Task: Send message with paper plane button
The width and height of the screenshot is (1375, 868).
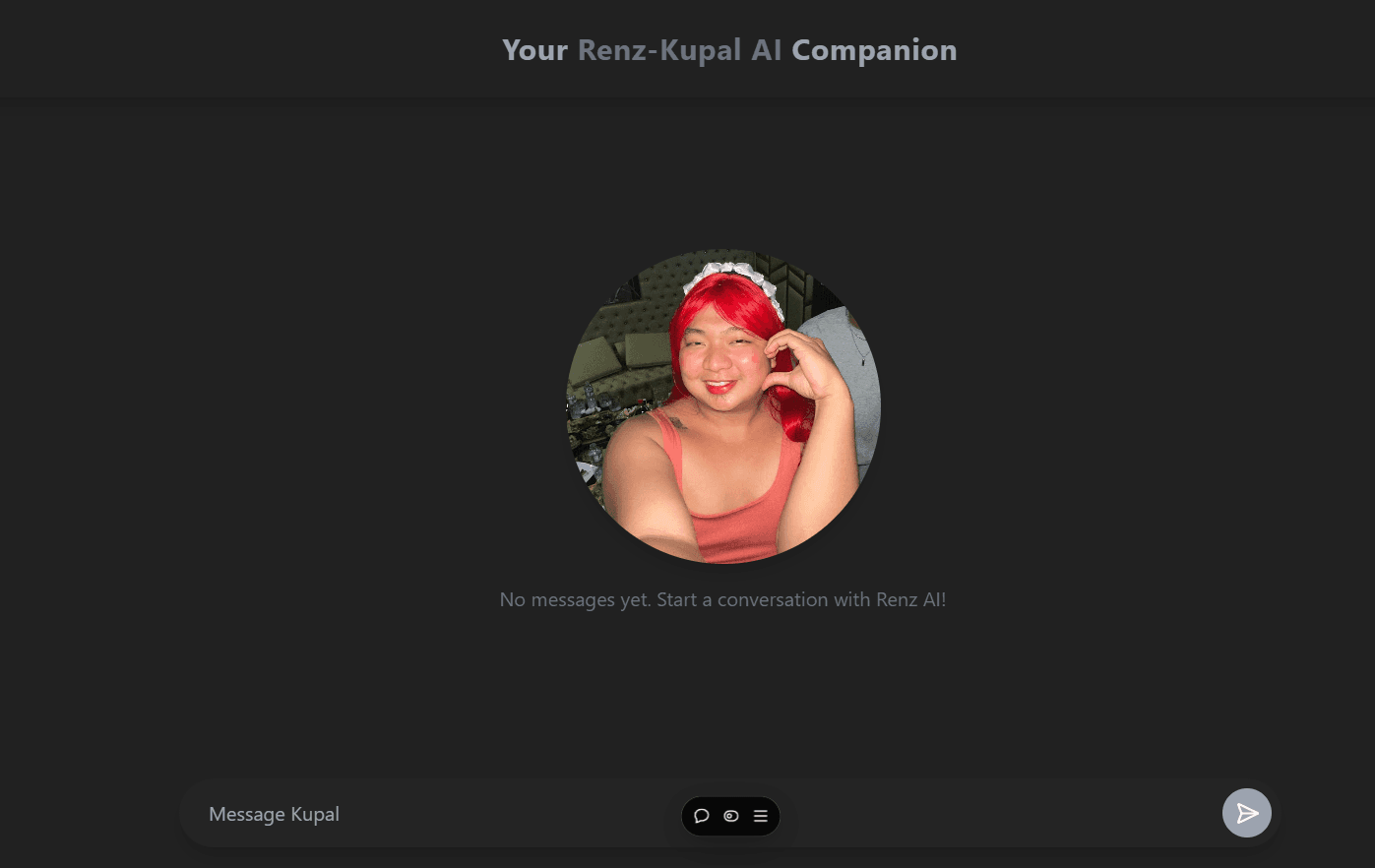Action: click(1247, 813)
